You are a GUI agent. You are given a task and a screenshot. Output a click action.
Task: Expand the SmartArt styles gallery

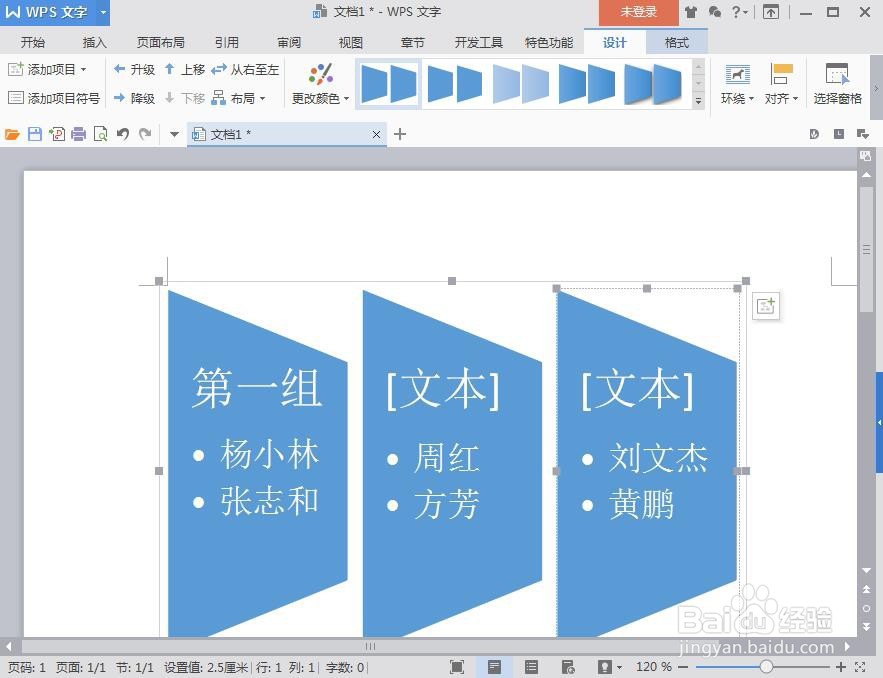(x=698, y=101)
